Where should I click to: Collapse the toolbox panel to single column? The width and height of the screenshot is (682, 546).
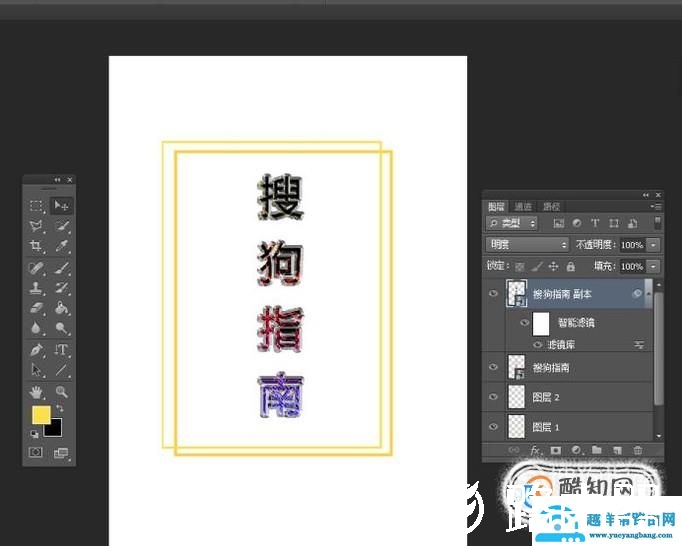point(57,180)
